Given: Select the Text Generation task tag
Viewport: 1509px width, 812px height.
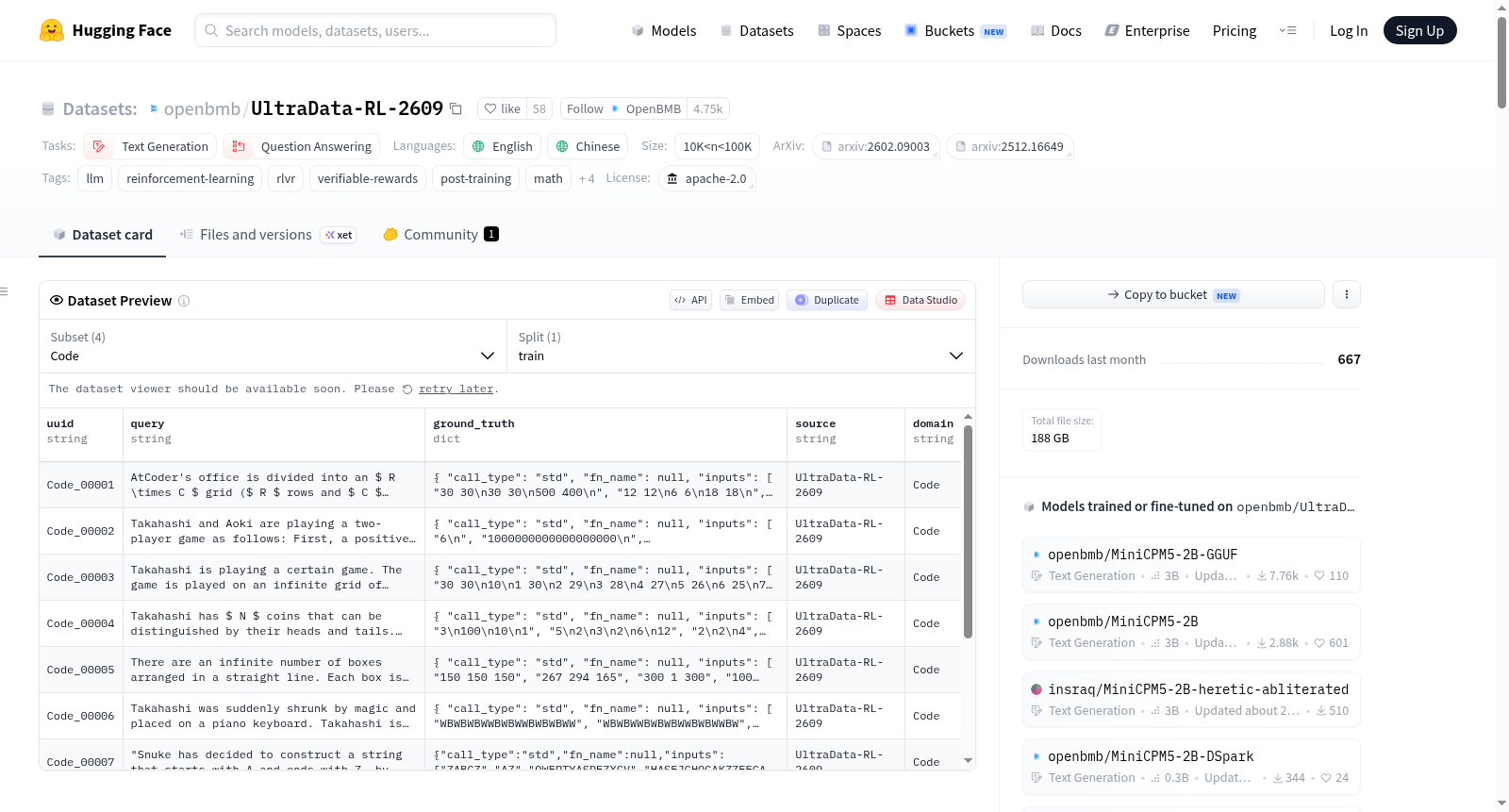Looking at the screenshot, I should pyautogui.click(x=151, y=146).
